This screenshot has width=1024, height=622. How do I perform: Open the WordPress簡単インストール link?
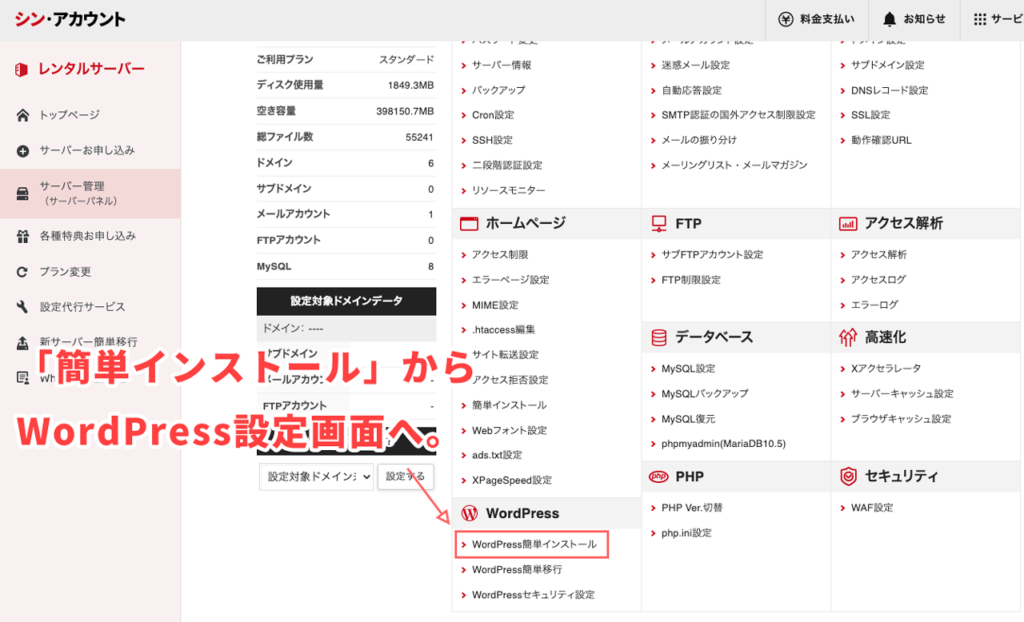pyautogui.click(x=534, y=544)
